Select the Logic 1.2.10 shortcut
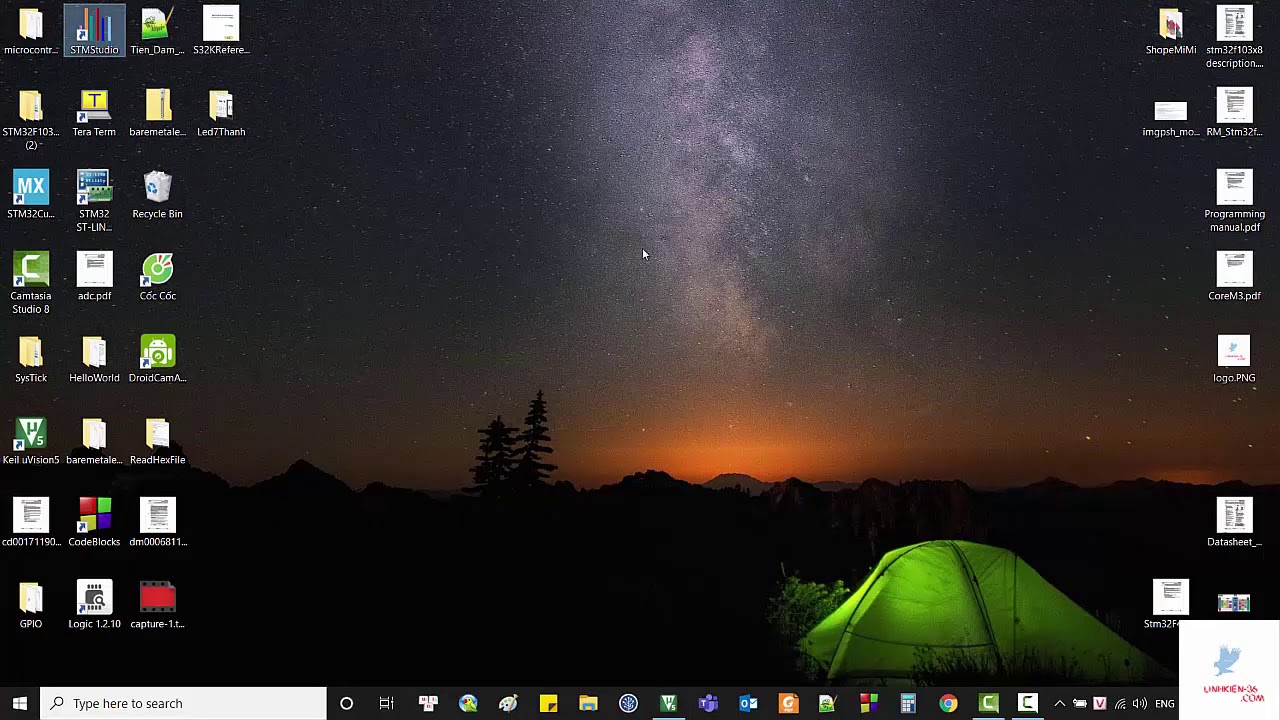This screenshot has height=720, width=1280. 94,605
